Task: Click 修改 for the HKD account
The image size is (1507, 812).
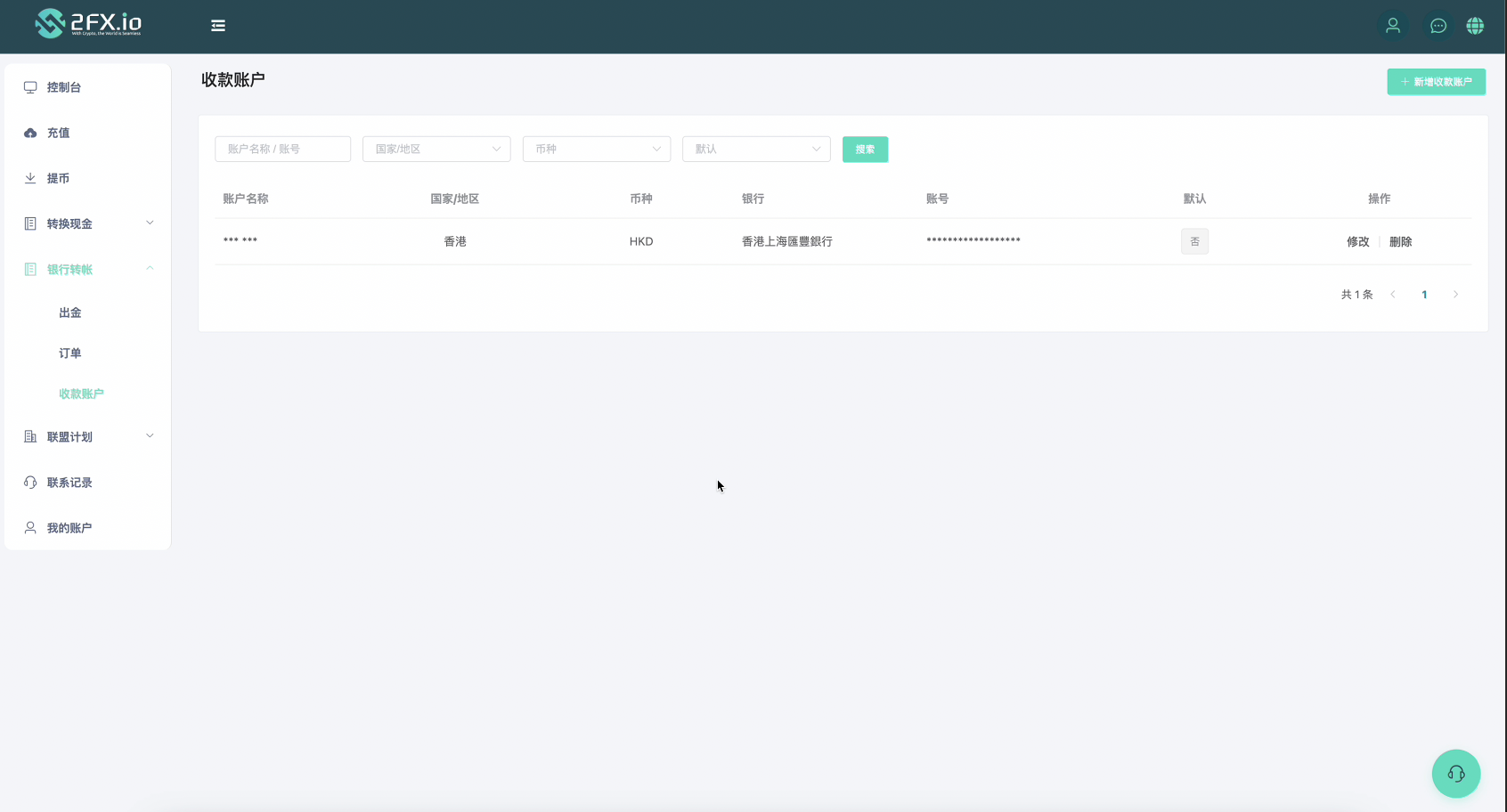Action: coord(1357,241)
